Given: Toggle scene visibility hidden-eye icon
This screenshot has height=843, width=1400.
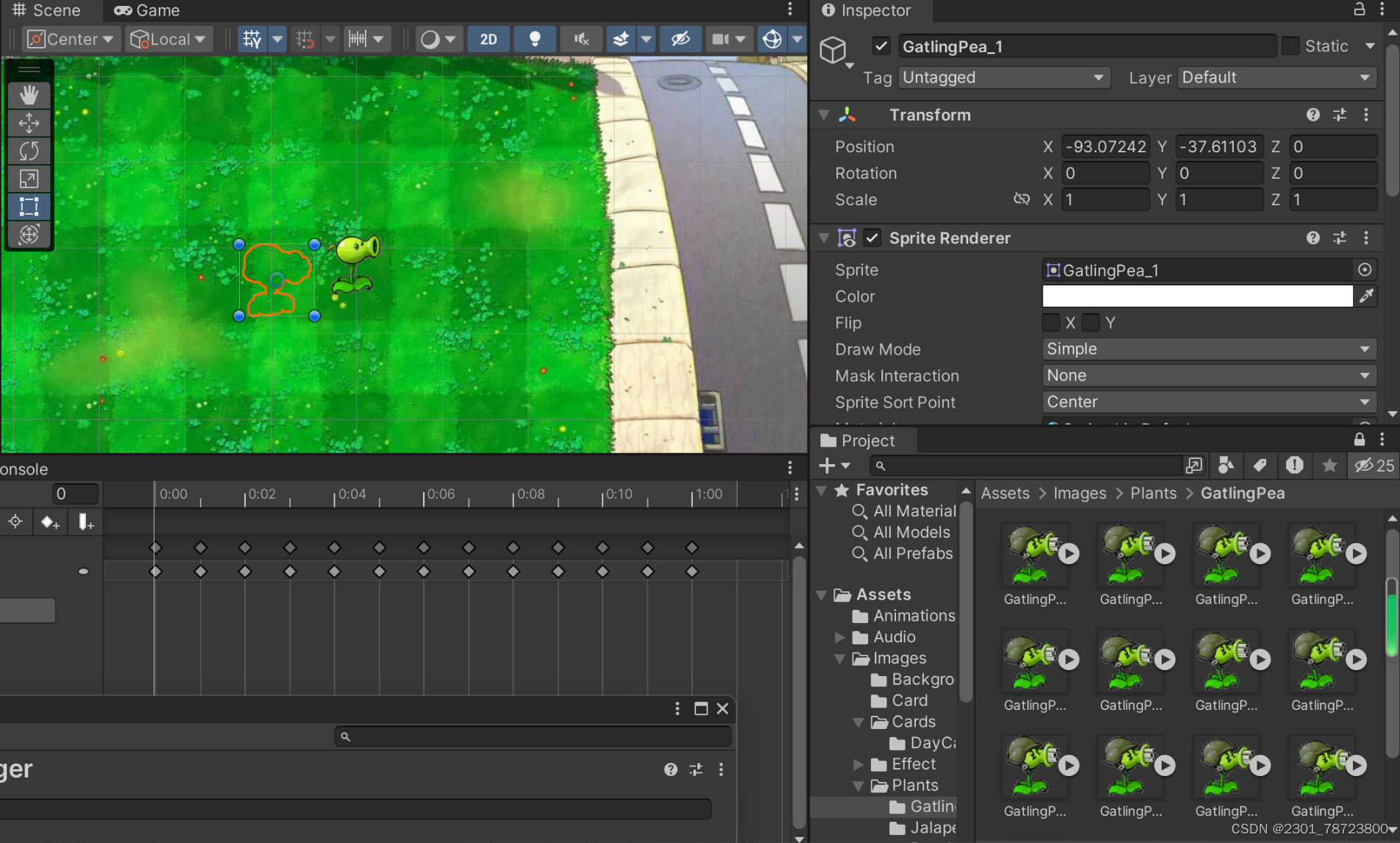Looking at the screenshot, I should tap(681, 39).
